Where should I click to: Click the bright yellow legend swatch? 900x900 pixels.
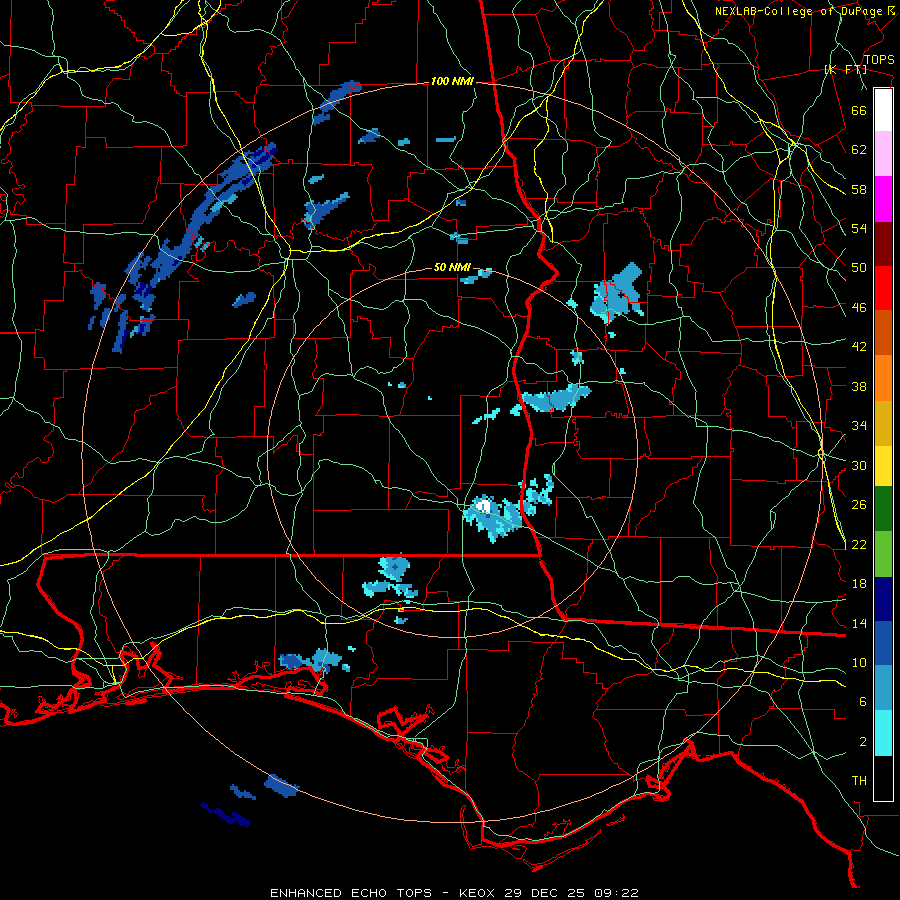[883, 466]
